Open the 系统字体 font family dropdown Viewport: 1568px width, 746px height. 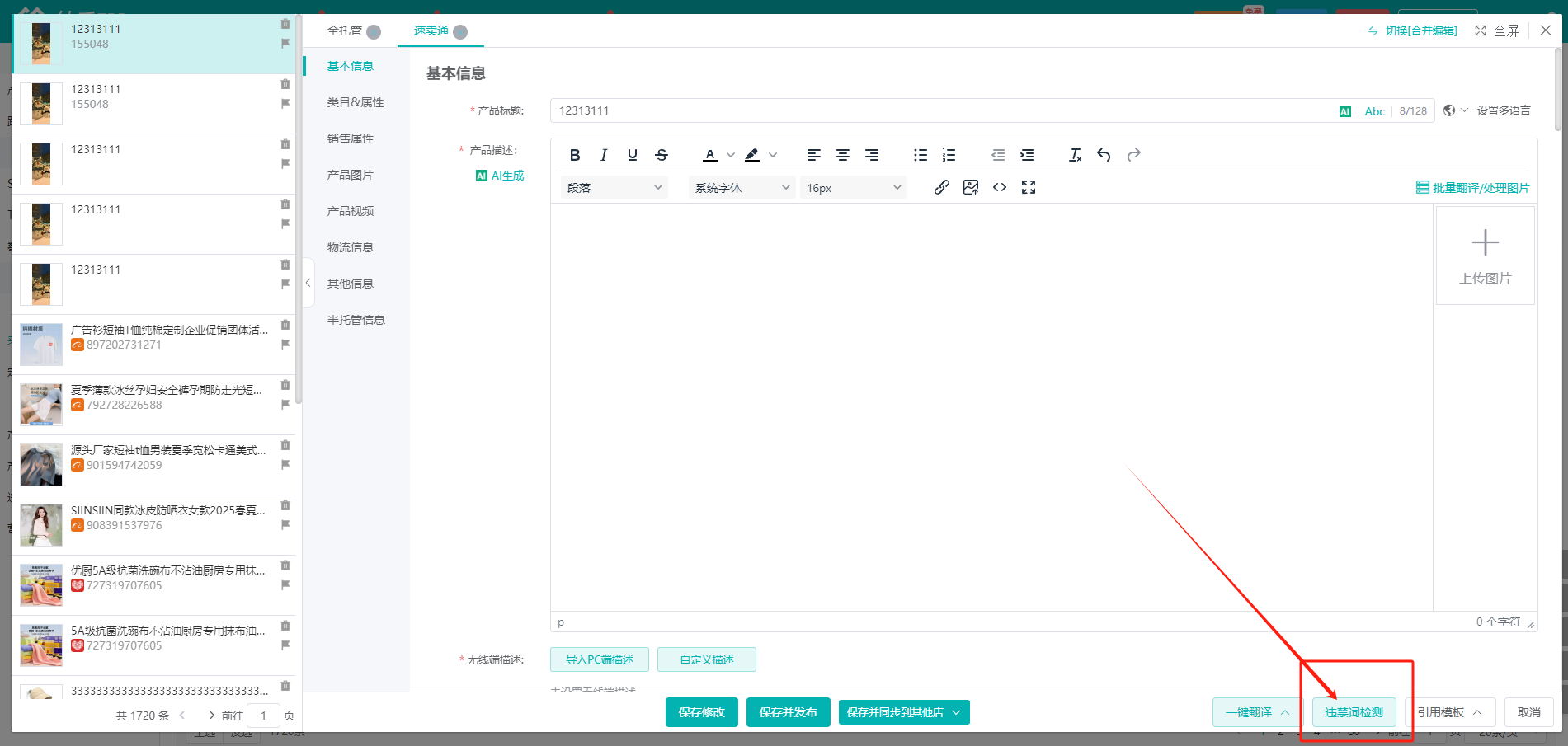[742, 188]
